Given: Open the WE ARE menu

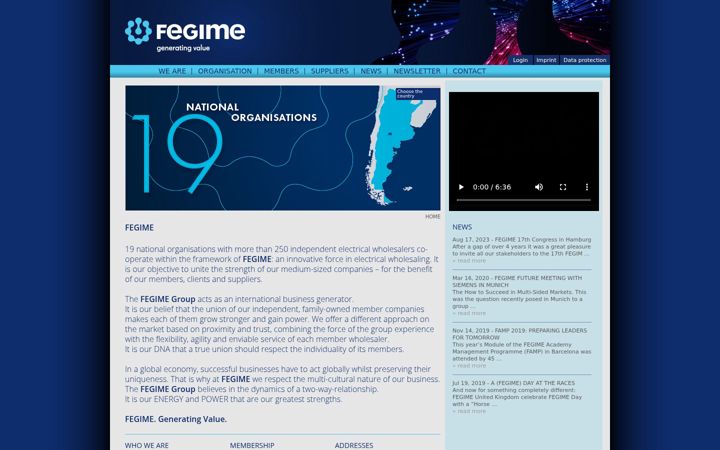Looking at the screenshot, I should [172, 71].
